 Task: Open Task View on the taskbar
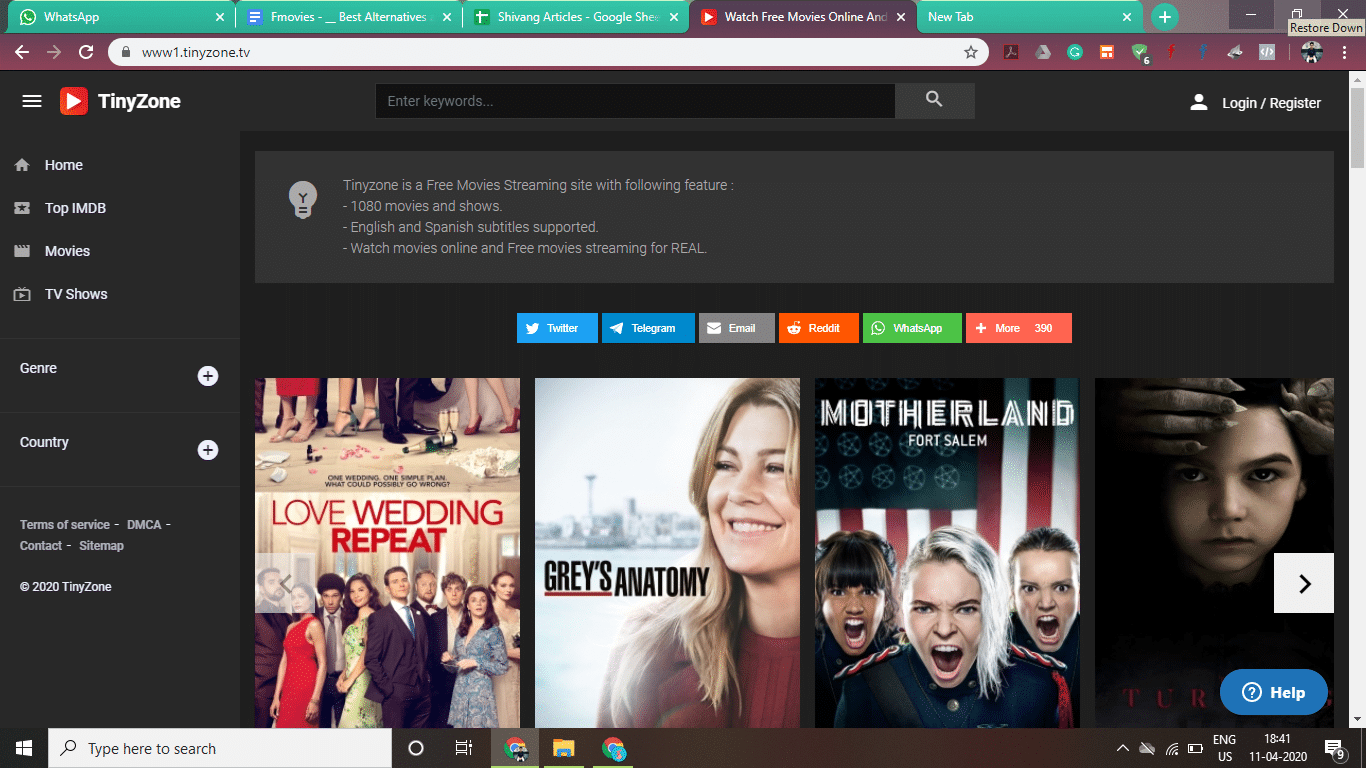click(x=464, y=748)
